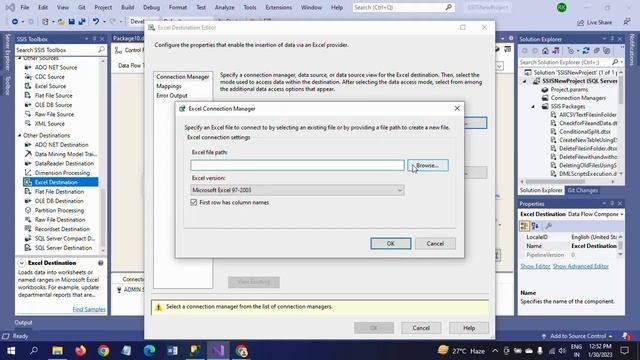Select CDC Source in toolbox
640x360 pixels.
49,77
